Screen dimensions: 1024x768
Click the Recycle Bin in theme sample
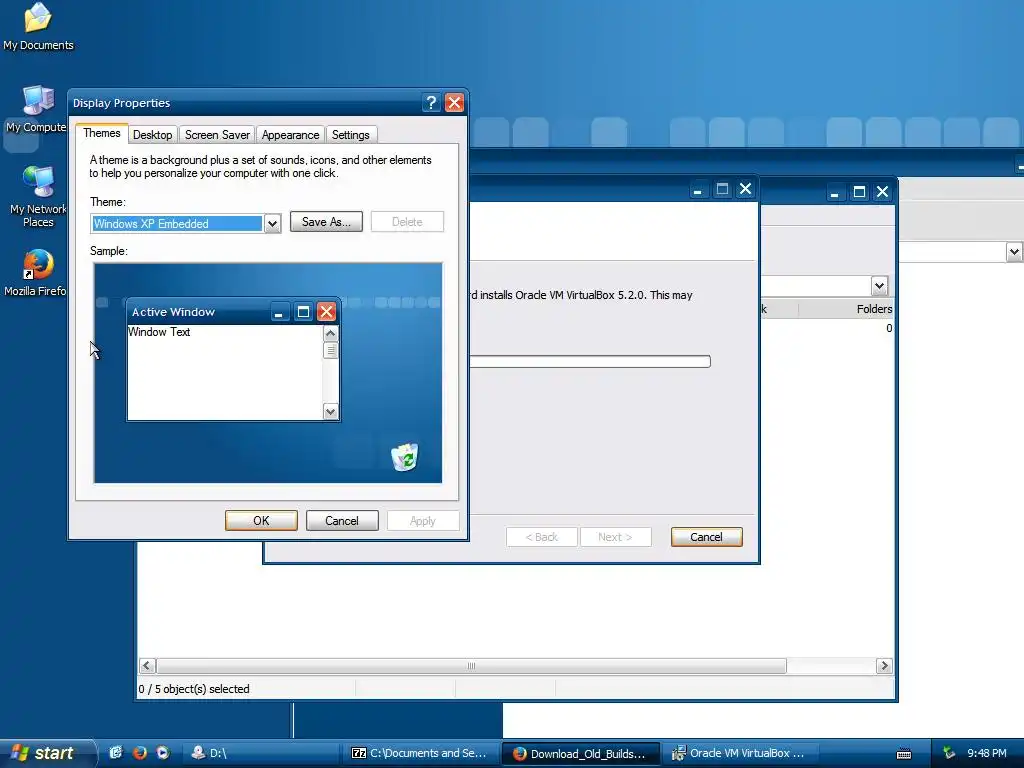[x=404, y=456]
